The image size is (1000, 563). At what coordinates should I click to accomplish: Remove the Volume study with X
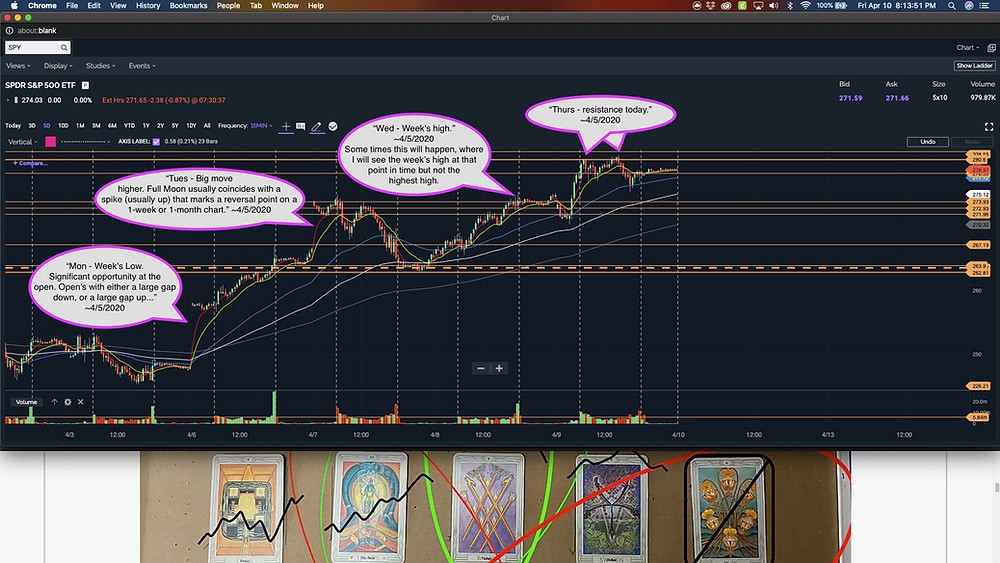80,402
